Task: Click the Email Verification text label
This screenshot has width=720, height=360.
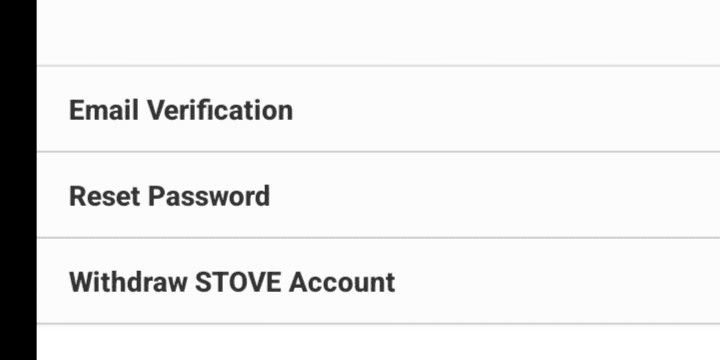Action: (x=181, y=110)
